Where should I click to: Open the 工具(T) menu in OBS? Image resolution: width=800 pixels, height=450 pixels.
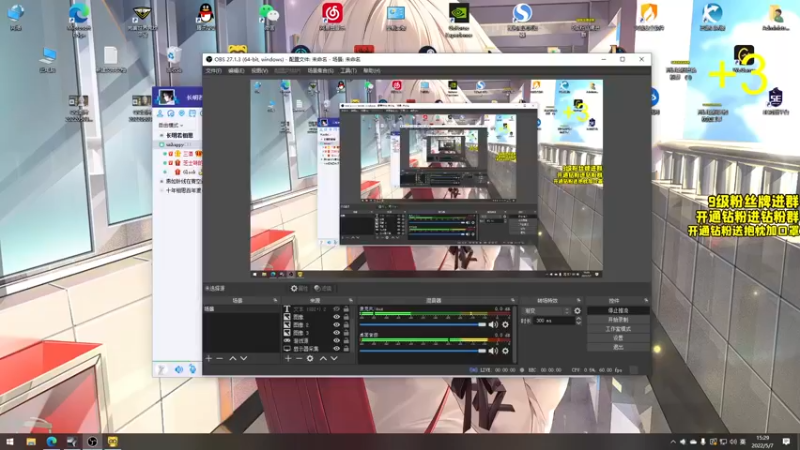coord(348,71)
